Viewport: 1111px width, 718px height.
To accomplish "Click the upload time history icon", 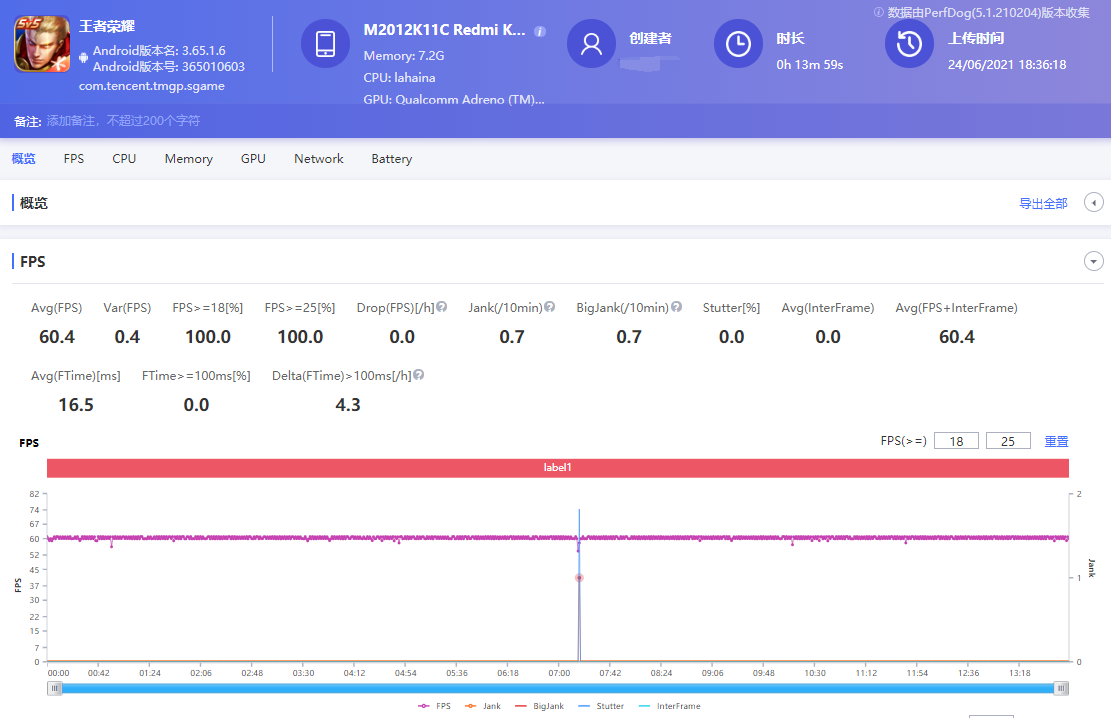I will [909, 44].
